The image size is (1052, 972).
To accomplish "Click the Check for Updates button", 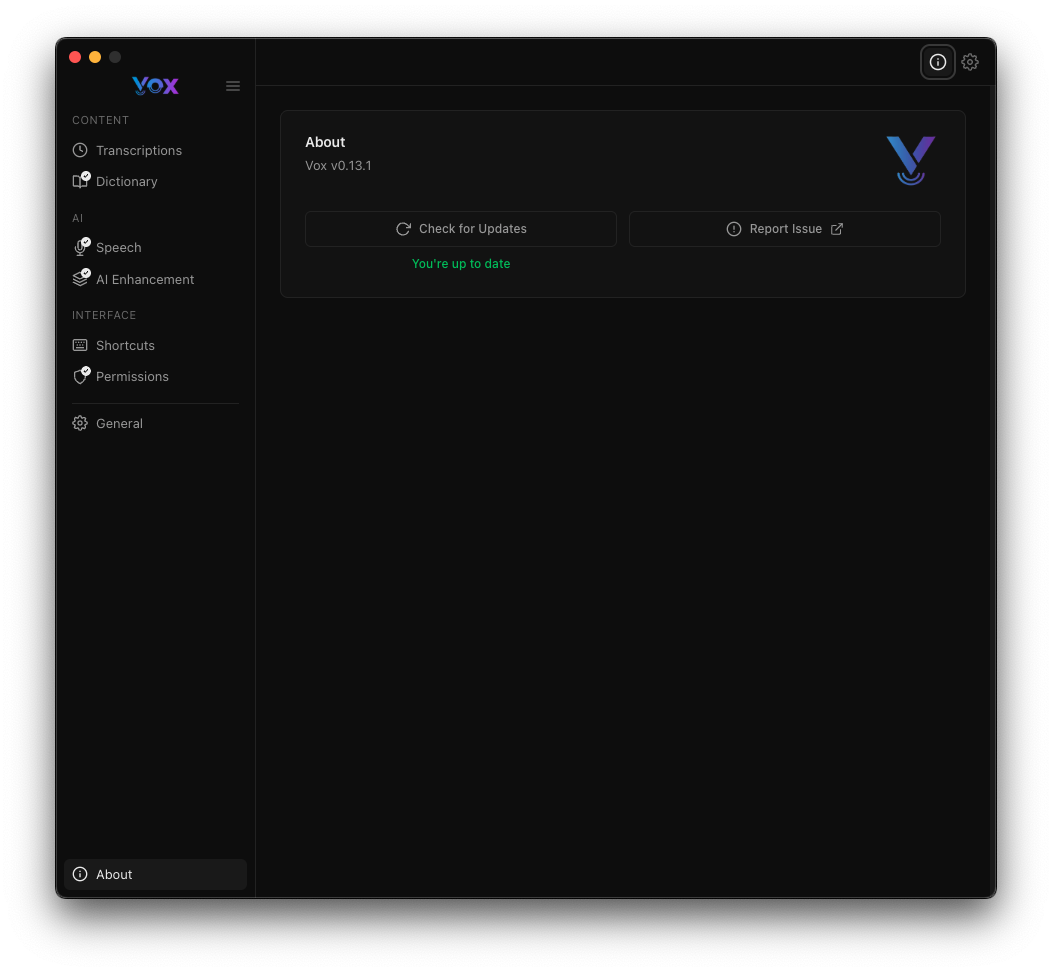I will point(461,229).
